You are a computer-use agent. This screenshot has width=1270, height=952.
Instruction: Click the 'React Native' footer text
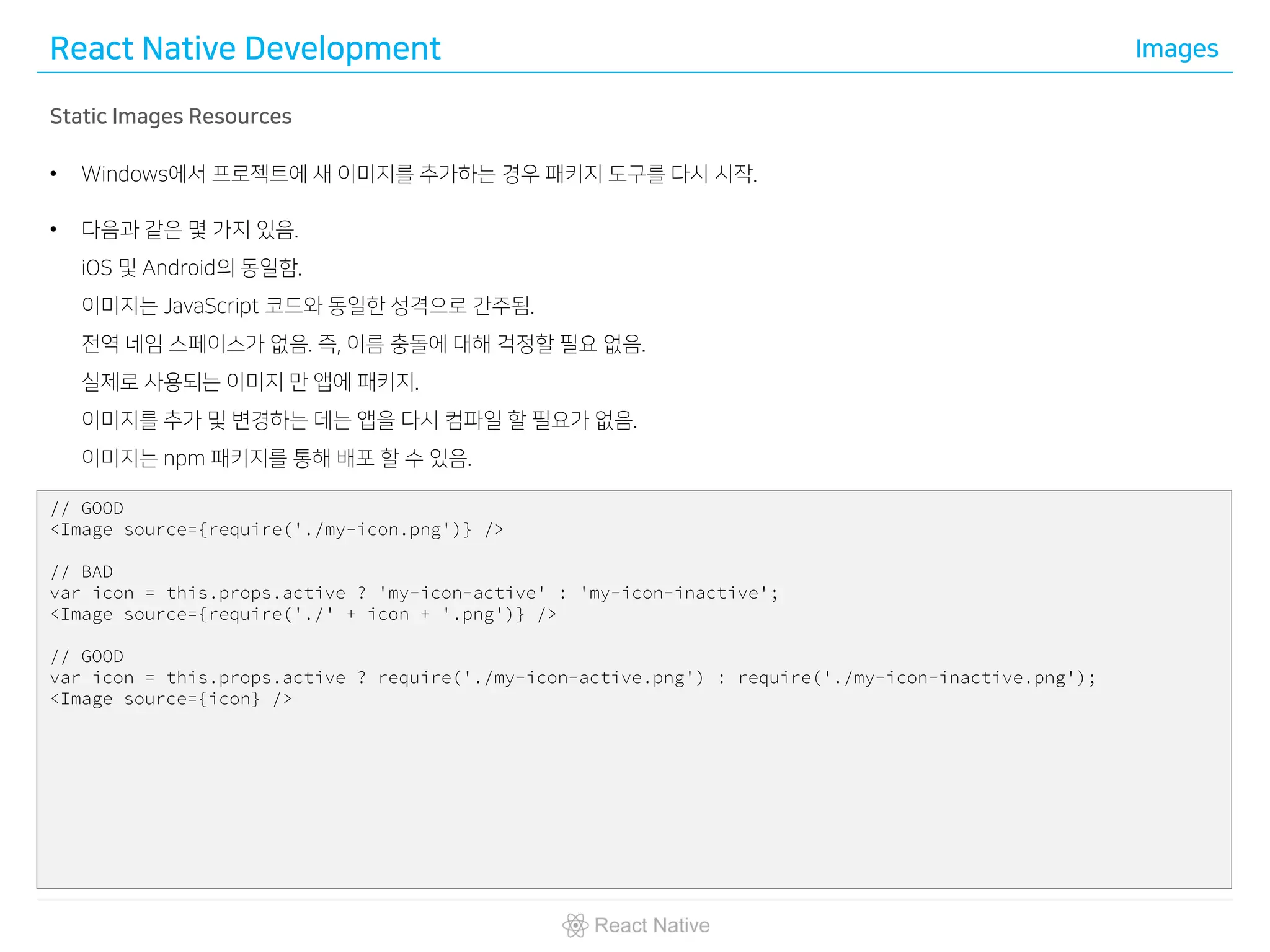tap(652, 925)
